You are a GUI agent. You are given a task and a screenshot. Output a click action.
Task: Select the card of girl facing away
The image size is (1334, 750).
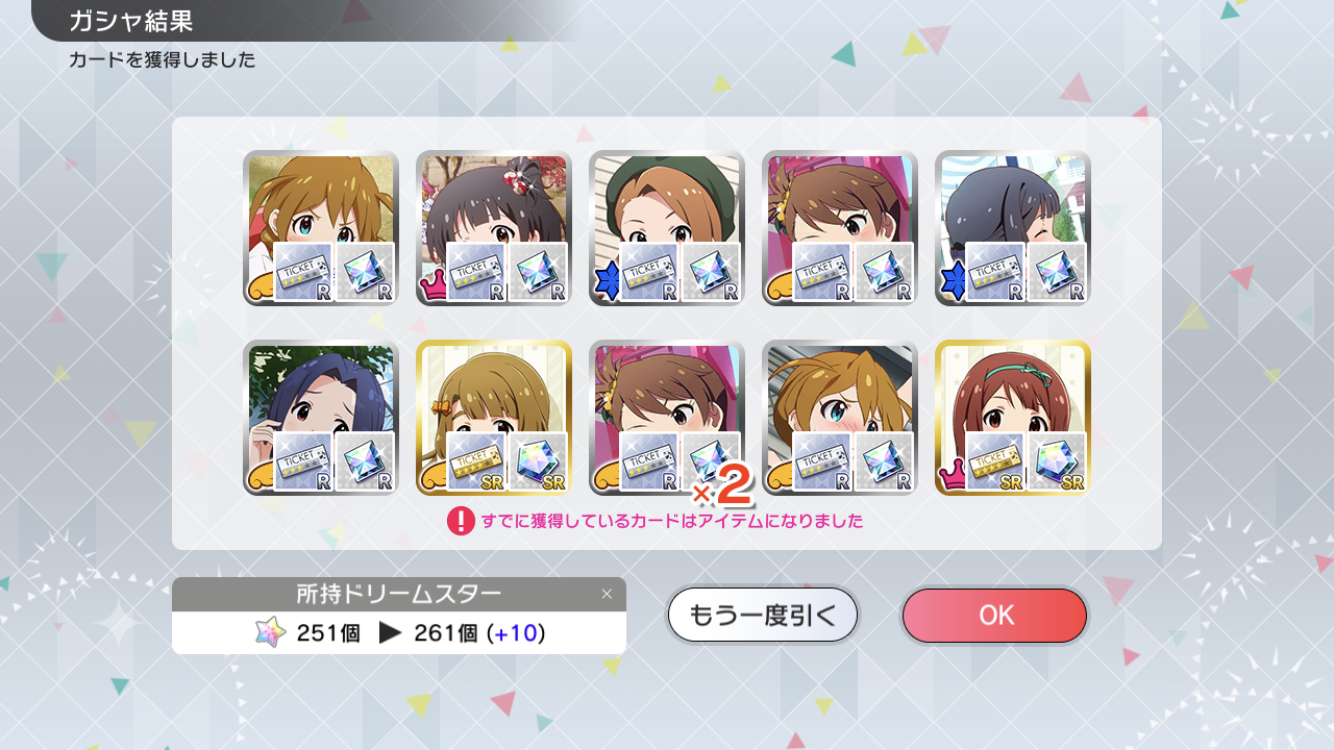point(1012,228)
